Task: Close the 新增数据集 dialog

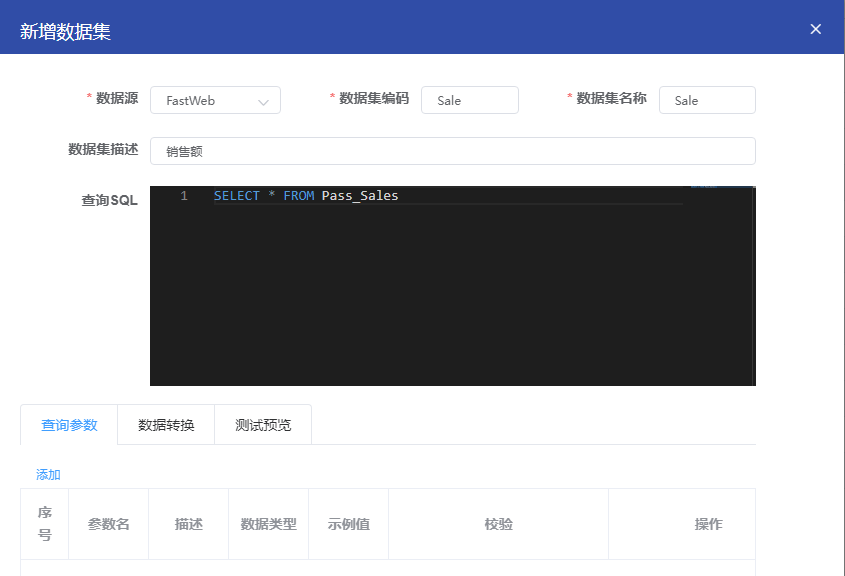Action: (x=815, y=29)
